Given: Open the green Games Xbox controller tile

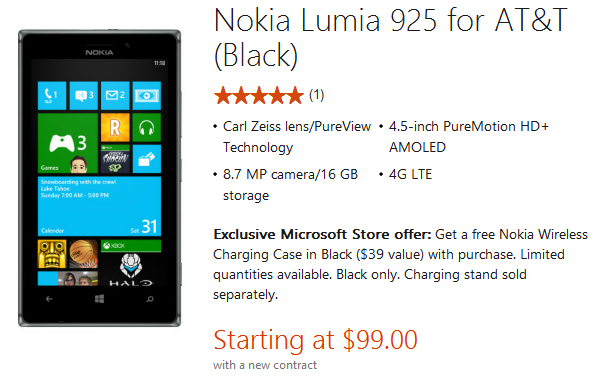Looking at the screenshot, I should point(68,143).
